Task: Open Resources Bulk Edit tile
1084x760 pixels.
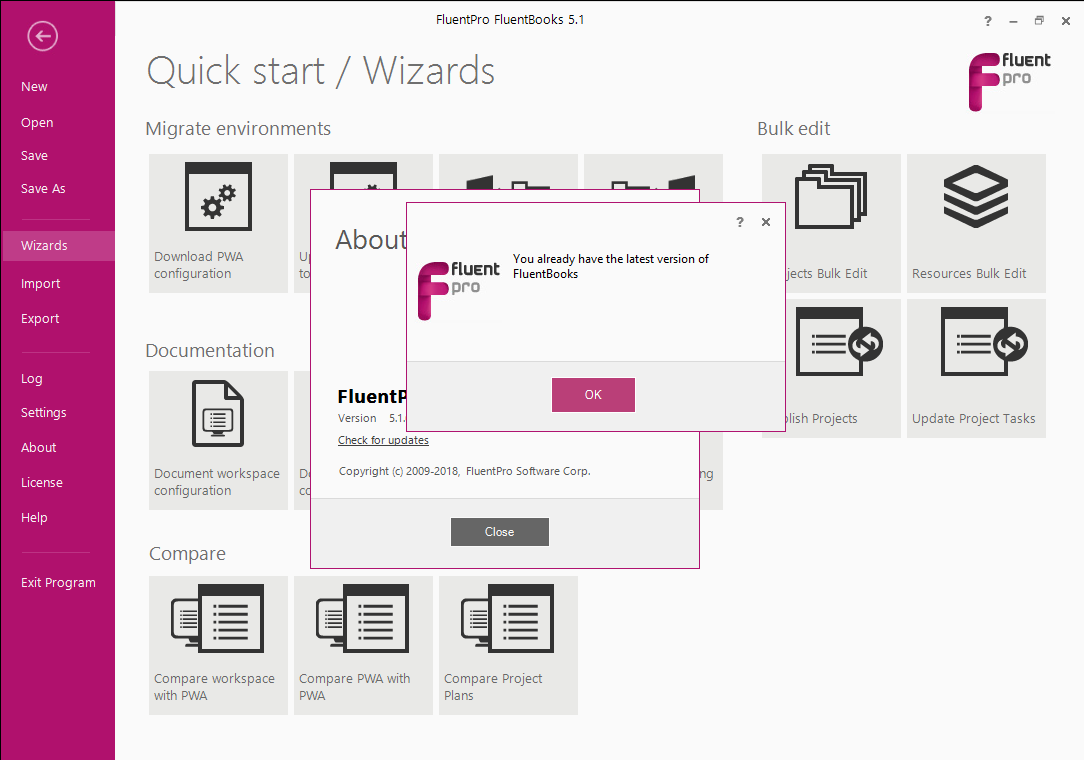Action: tap(976, 223)
